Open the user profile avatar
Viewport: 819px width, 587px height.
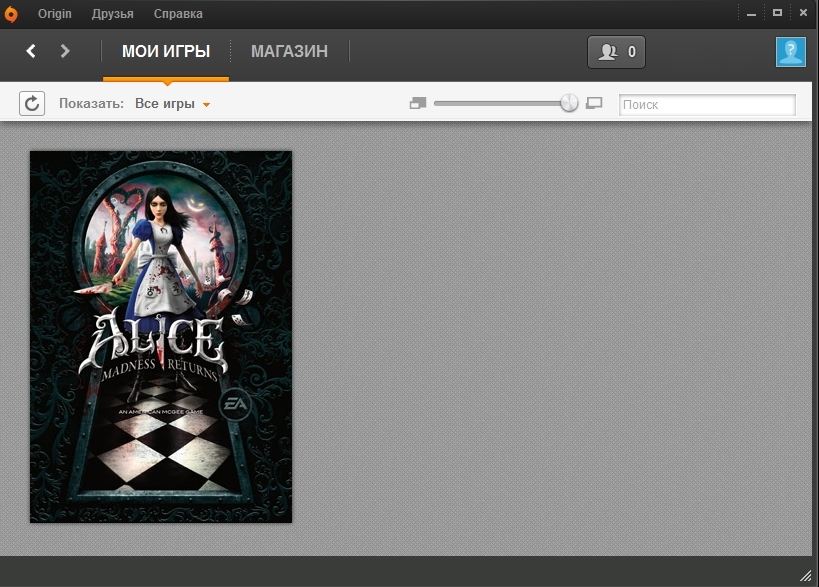click(790, 52)
